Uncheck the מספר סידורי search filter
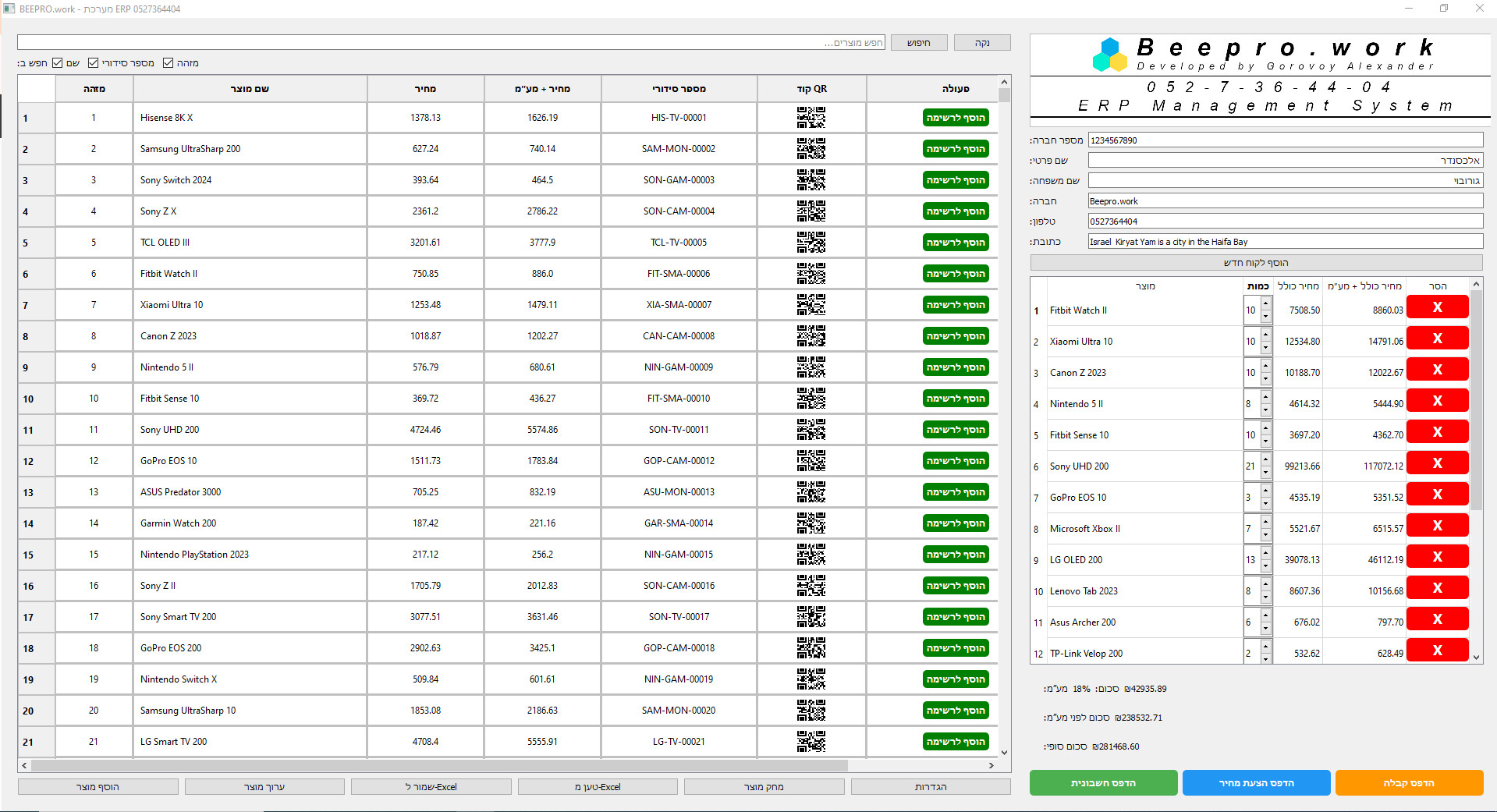This screenshot has width=1497, height=812. click(x=94, y=63)
